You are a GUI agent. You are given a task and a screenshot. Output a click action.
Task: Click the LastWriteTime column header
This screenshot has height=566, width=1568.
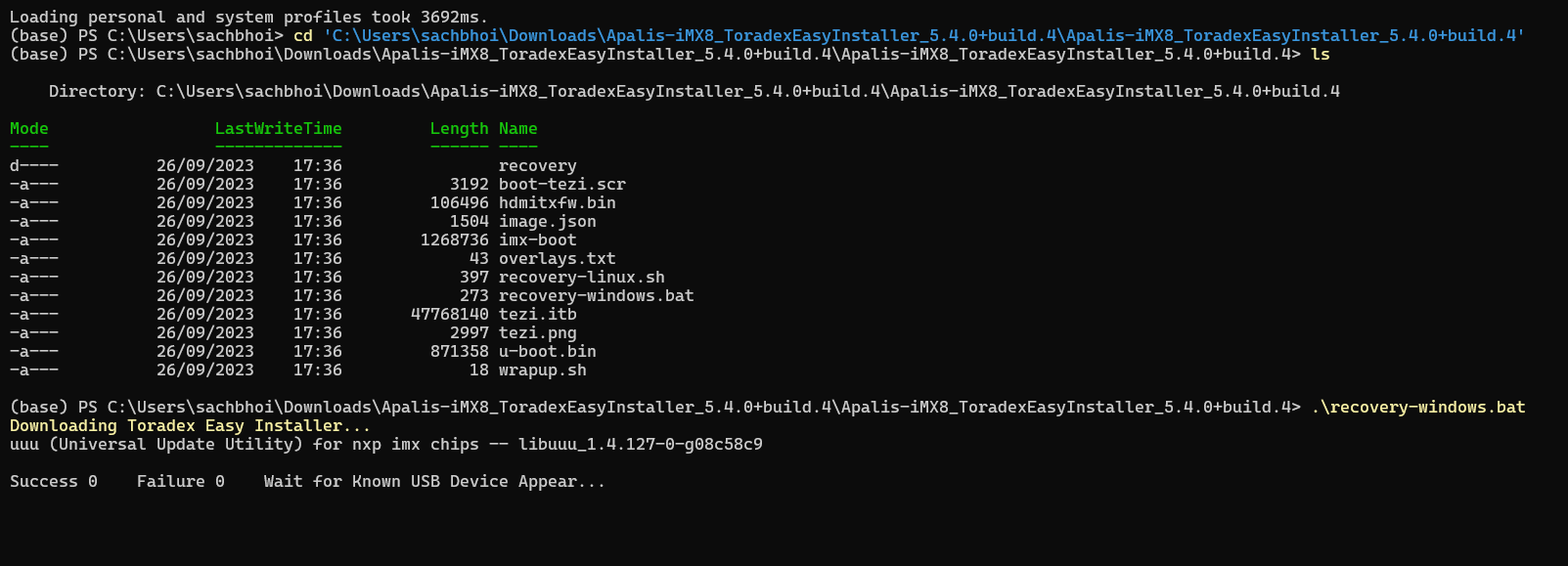pos(278,129)
